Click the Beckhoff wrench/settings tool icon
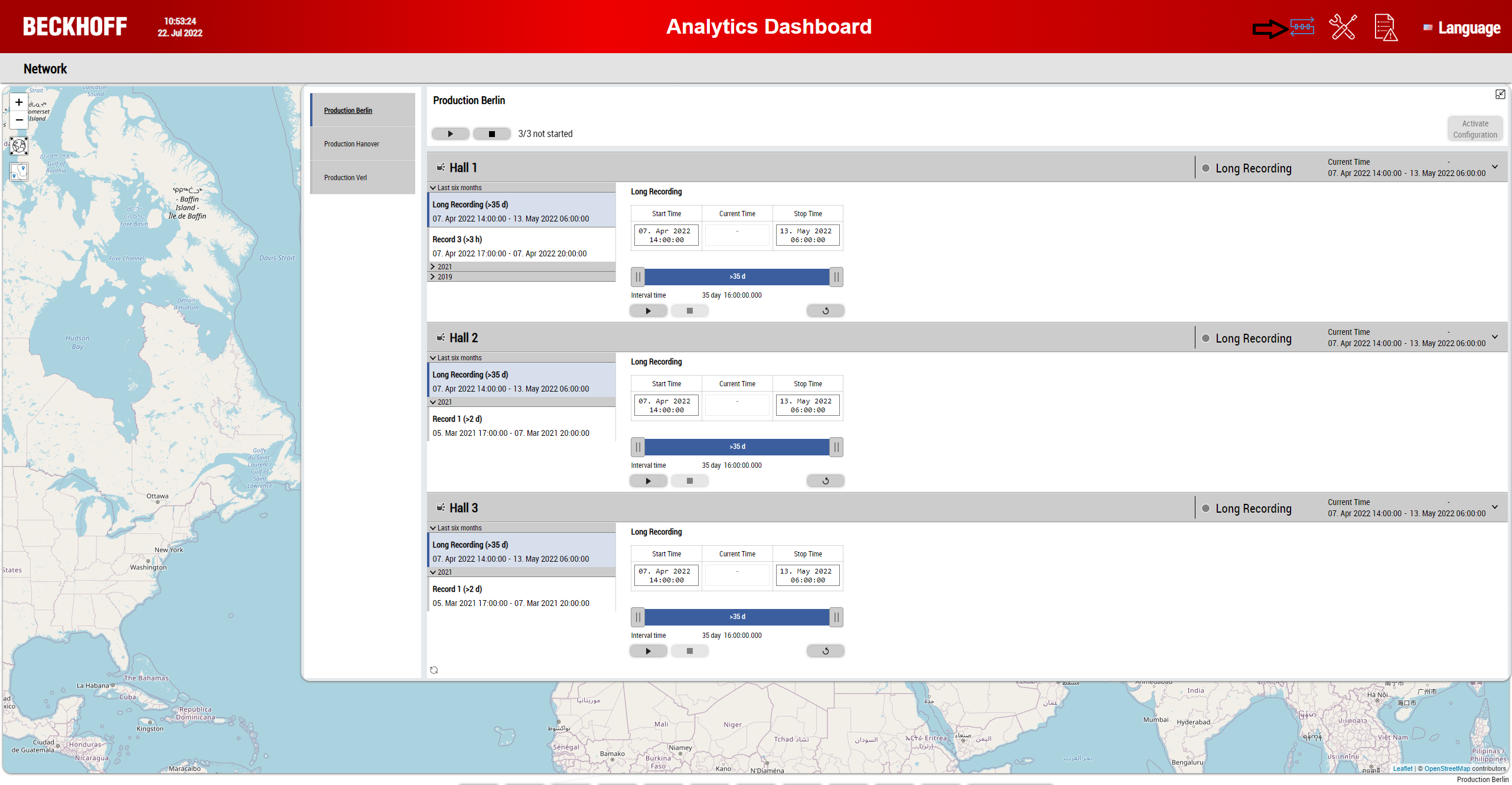The width and height of the screenshot is (1512, 785). 1343,27
